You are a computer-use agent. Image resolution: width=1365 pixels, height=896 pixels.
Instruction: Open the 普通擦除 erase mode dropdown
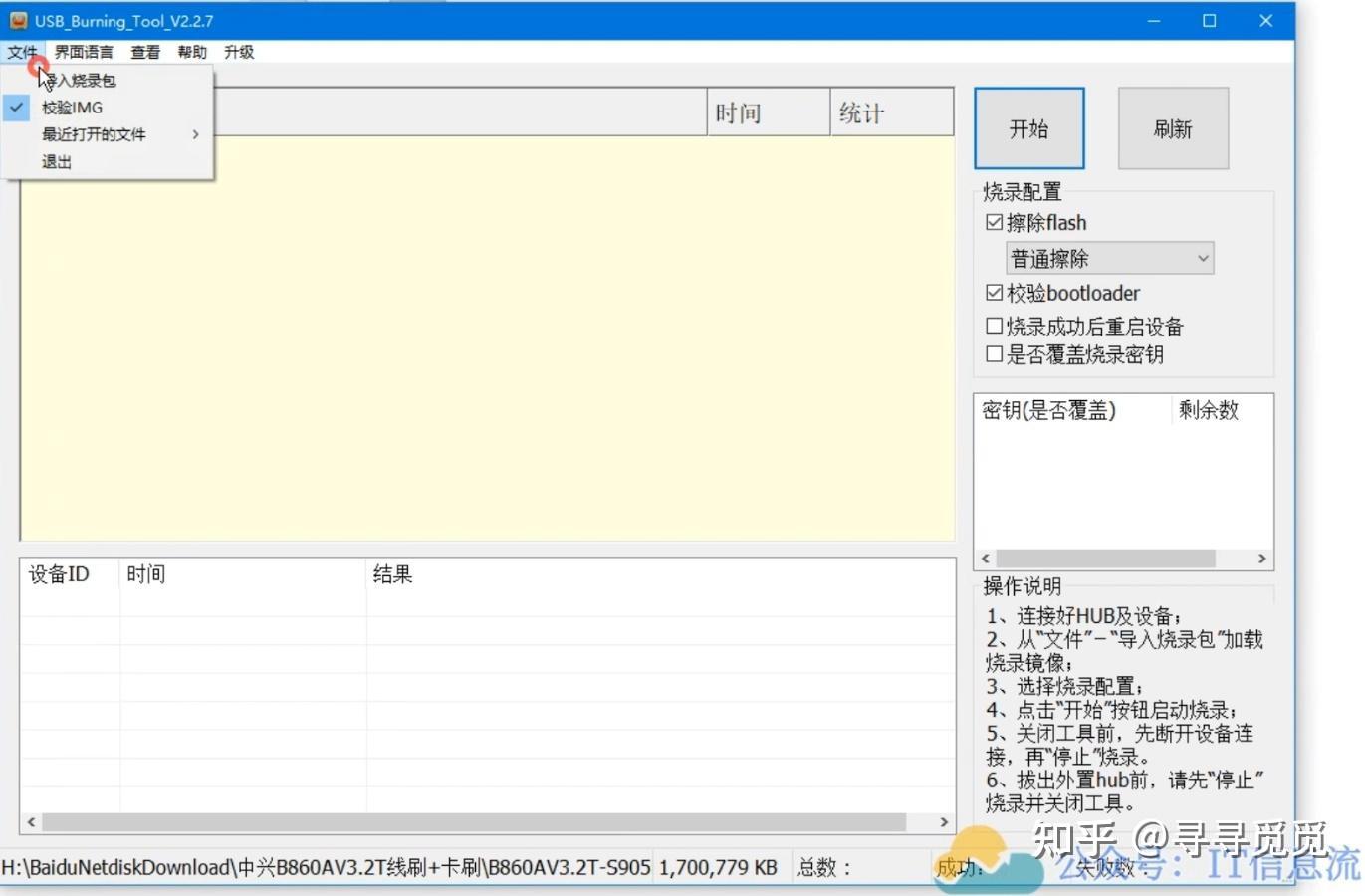(1109, 259)
